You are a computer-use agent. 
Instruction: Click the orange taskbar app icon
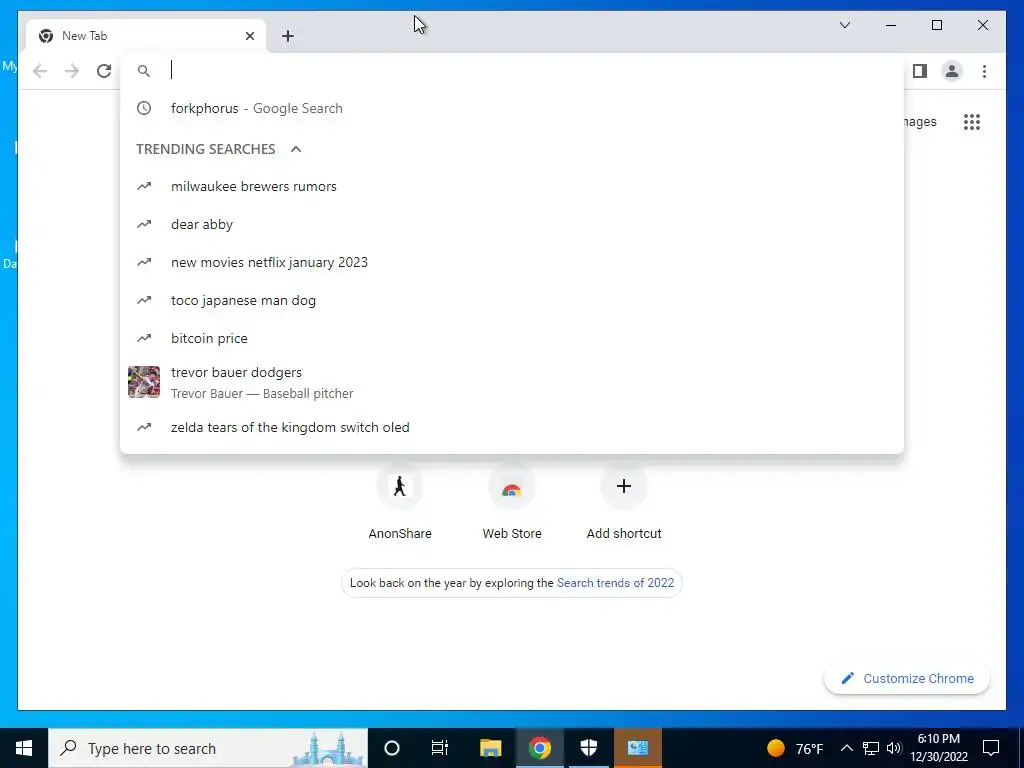coord(638,748)
